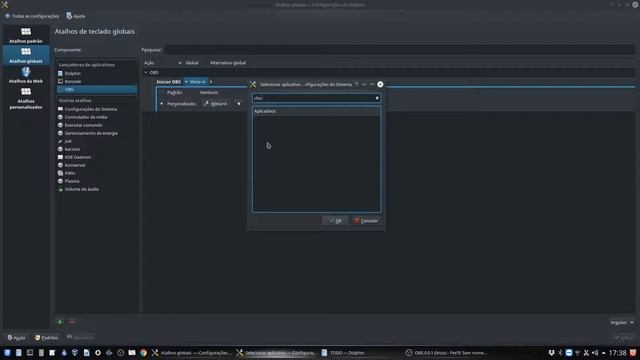The height and width of the screenshot is (360, 640).
Task: Close the Selecionar aplicativo dialog
Action: 380,84
